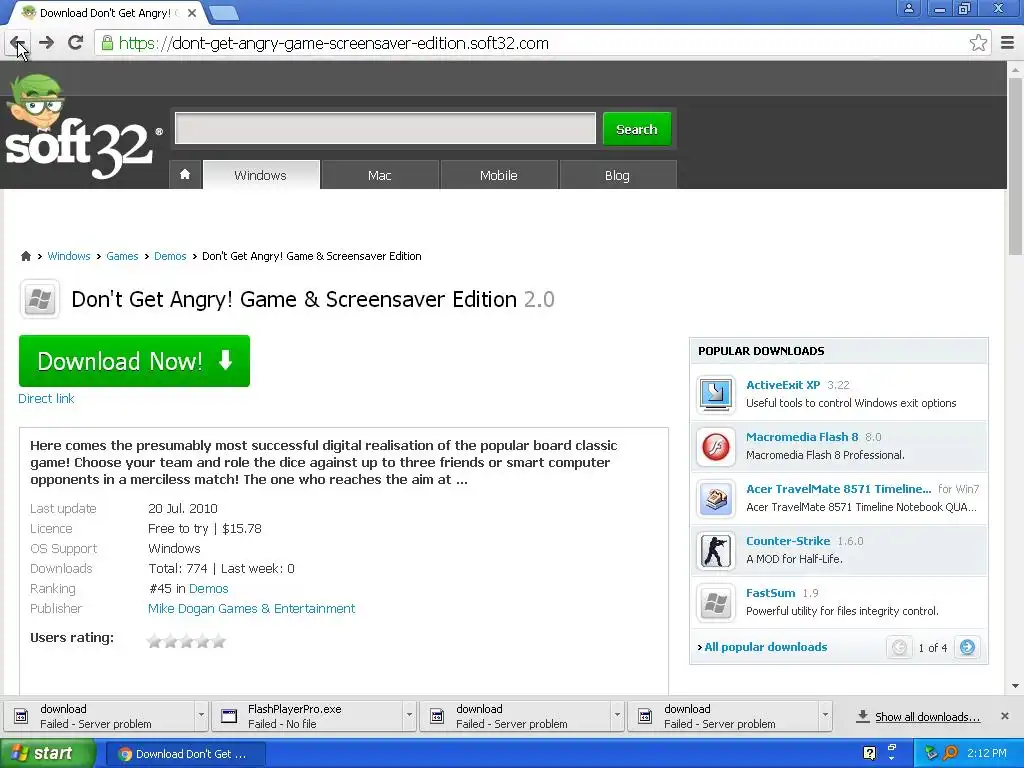Click the Demos ranking link
1024x768 pixels.
tap(208, 588)
